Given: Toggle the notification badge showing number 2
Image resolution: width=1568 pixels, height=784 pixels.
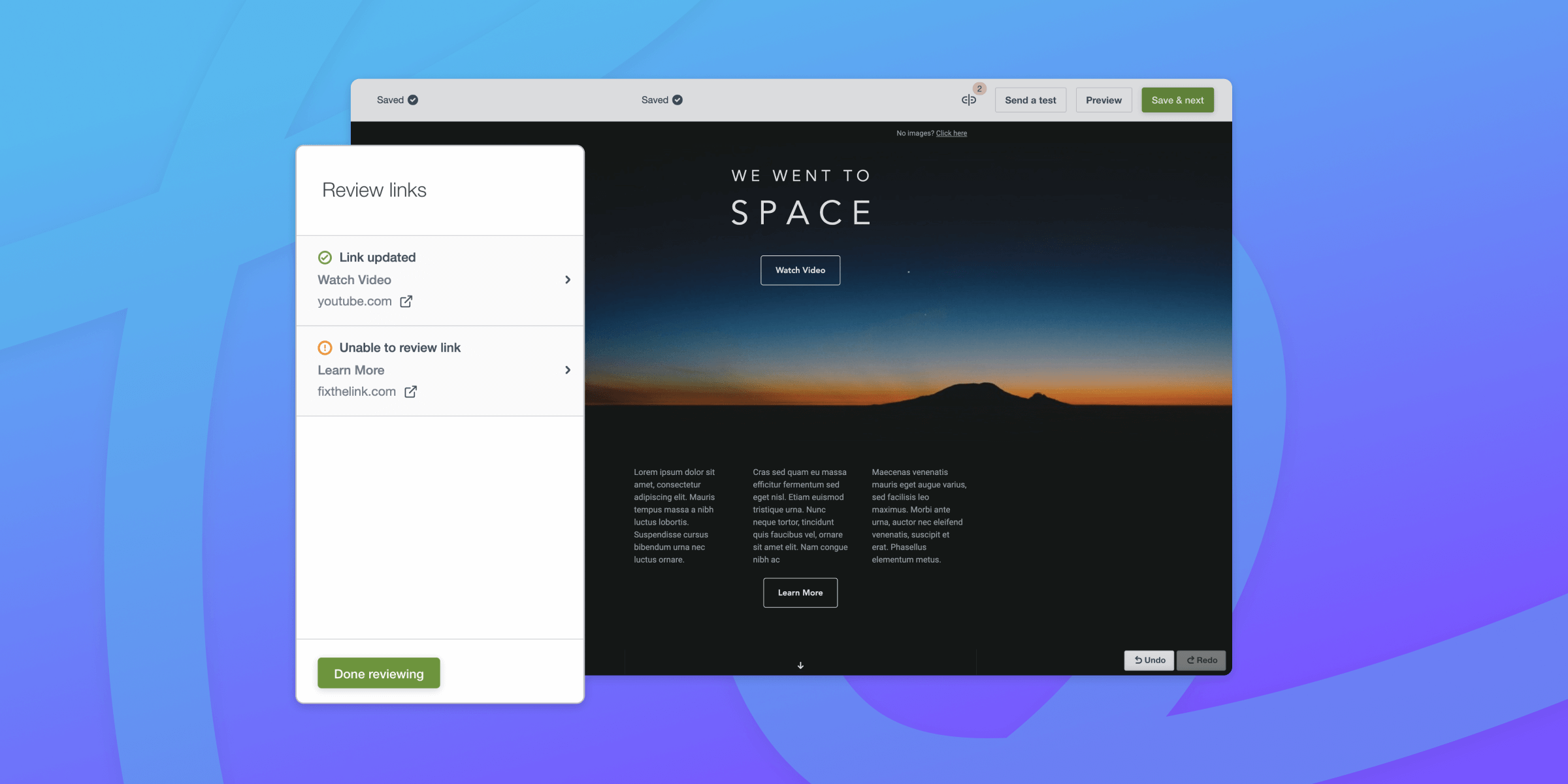Looking at the screenshot, I should coord(979,89).
